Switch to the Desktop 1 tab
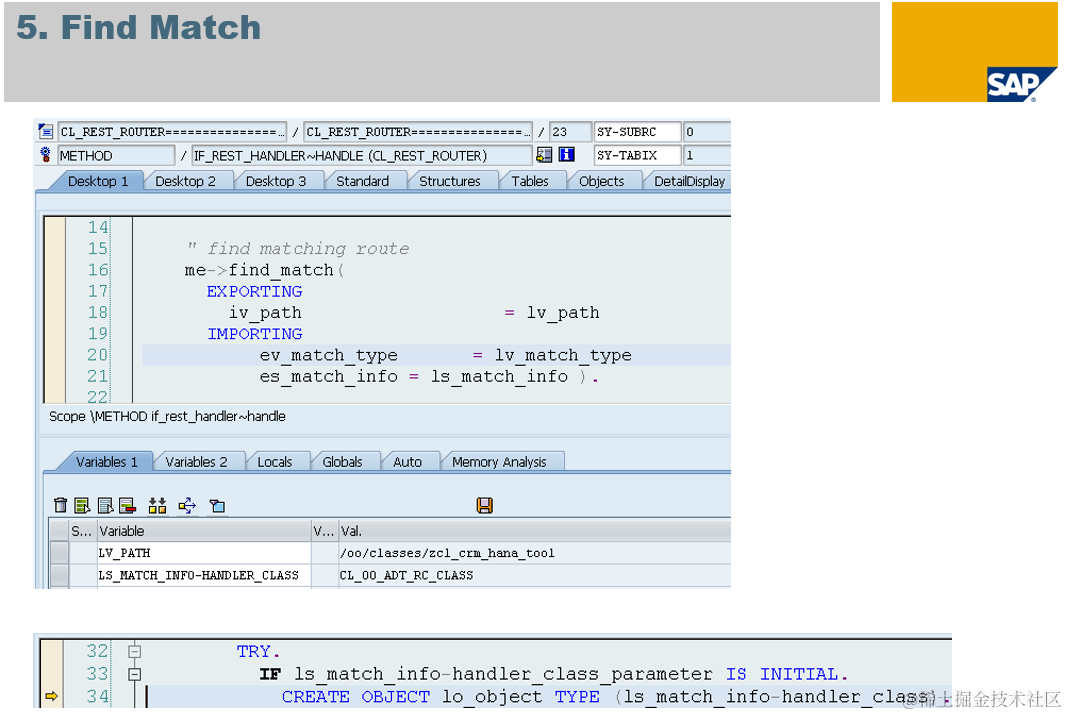The image size is (1068, 716). pyautogui.click(x=97, y=181)
